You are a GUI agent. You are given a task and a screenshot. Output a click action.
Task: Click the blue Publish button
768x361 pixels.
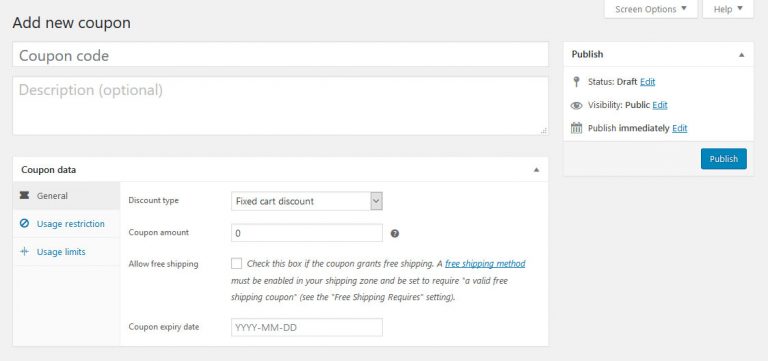point(723,159)
